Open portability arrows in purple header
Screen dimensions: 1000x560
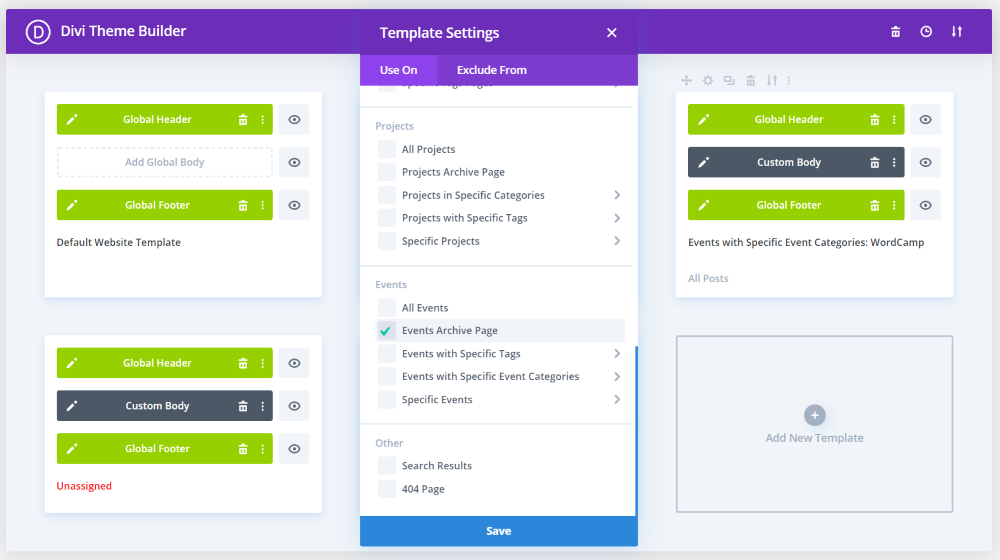coord(957,31)
